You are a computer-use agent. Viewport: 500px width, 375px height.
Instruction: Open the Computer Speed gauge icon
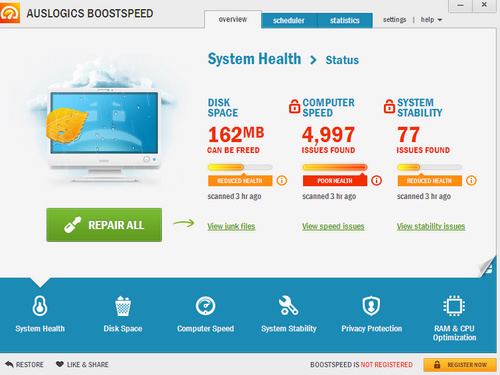coord(205,306)
